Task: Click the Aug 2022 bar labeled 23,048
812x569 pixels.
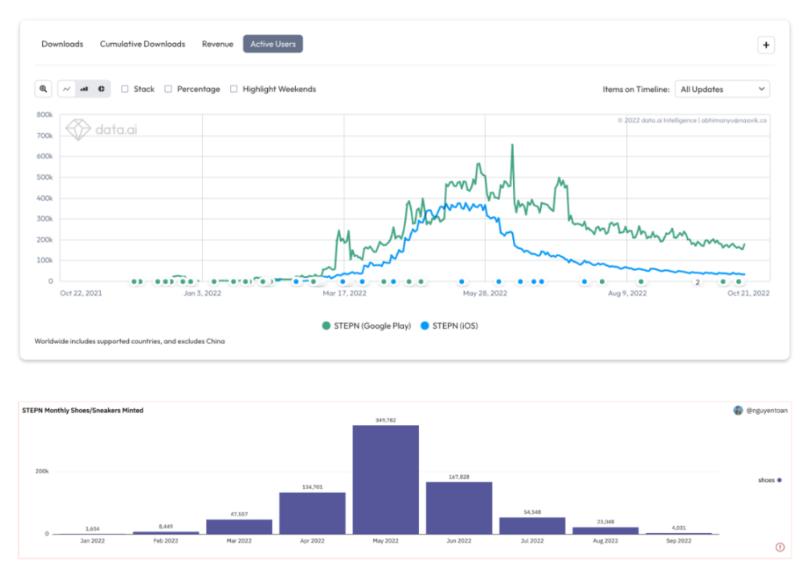Action: 605,531
